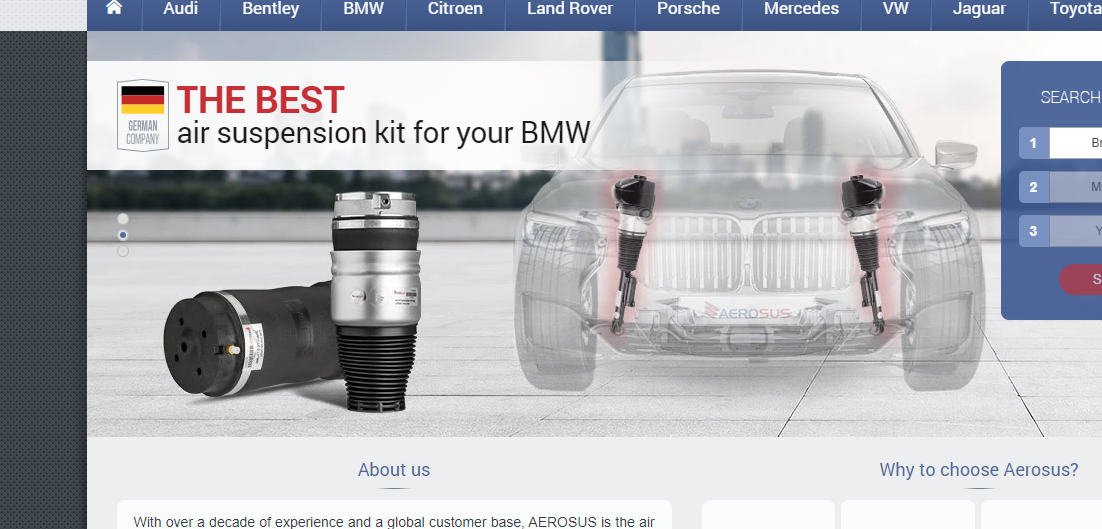
Task: Click the 'With over a decade' paragraph
Action: [394, 522]
